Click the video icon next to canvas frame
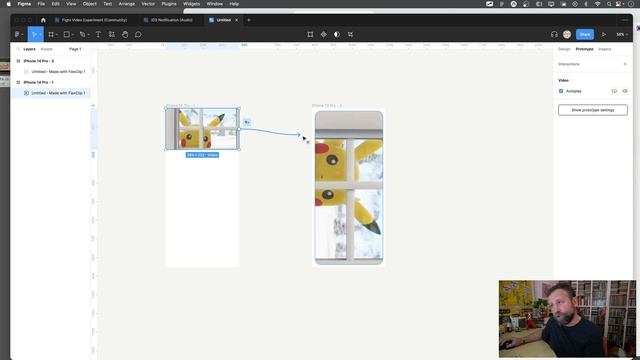The width and height of the screenshot is (640, 360). click(x=247, y=122)
